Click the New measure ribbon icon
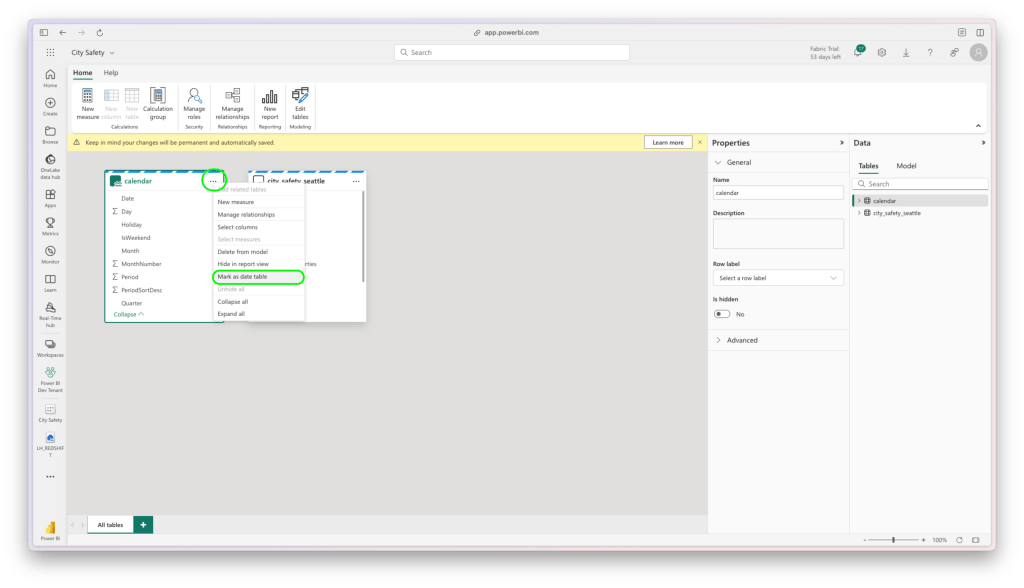Screen dimensions: 1024x588 [x=88, y=97]
